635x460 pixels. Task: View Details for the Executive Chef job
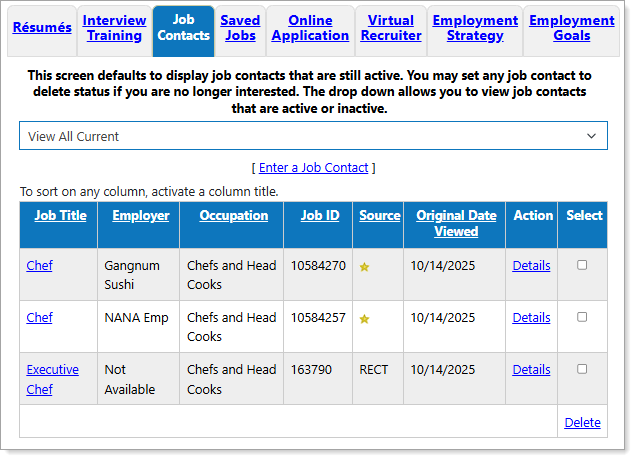[531, 369]
